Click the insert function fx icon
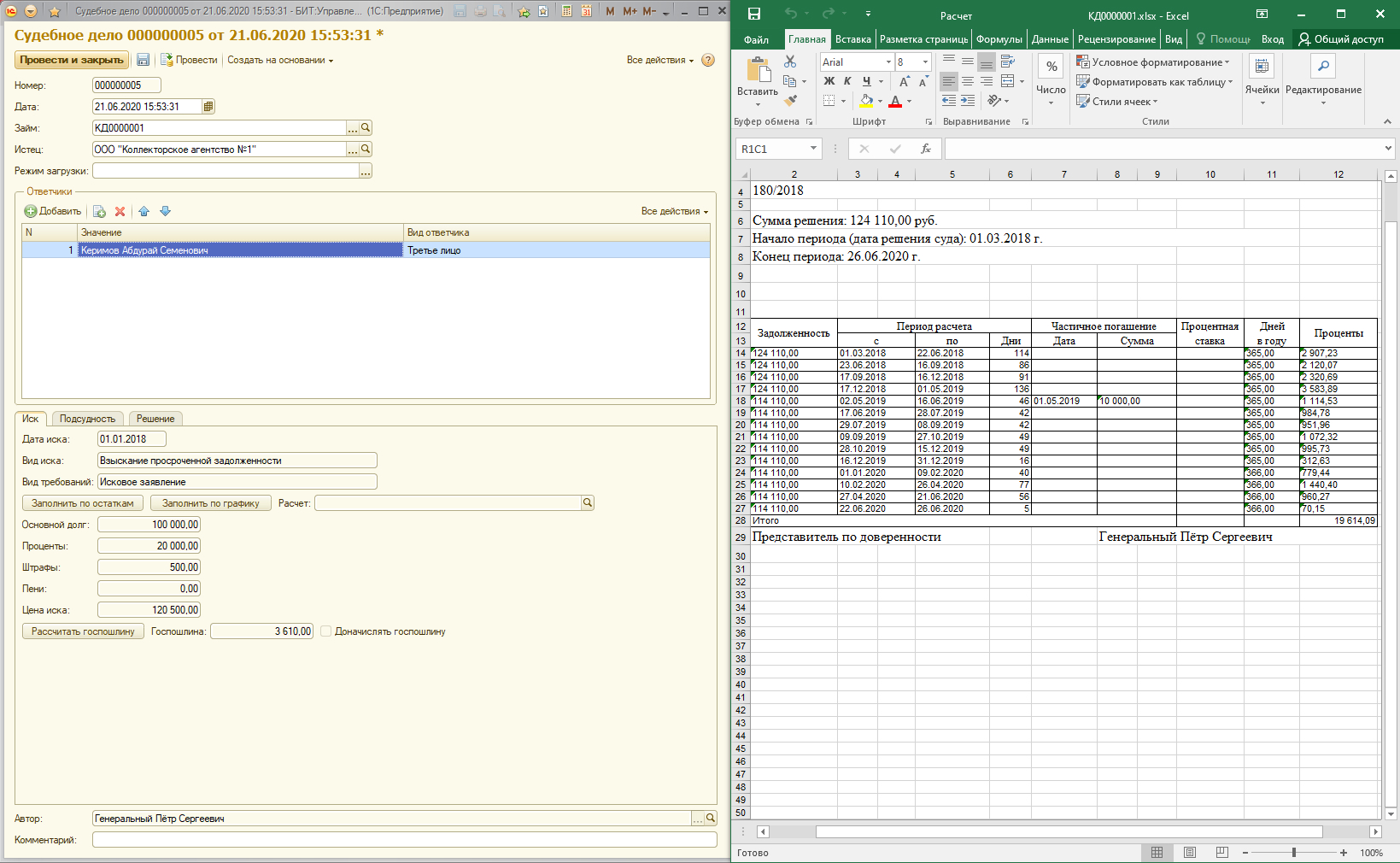The image size is (1400, 863). (925, 149)
